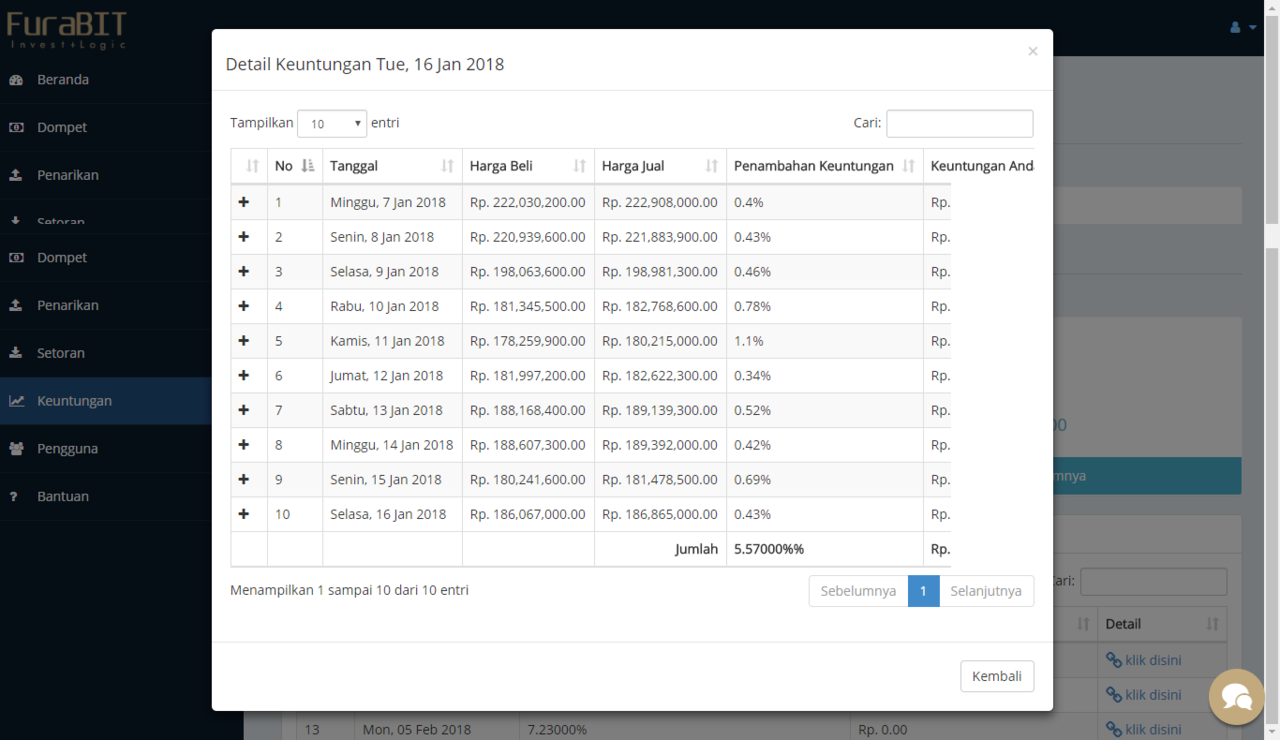Click the second Penarikan sidebar item
This screenshot has width=1280, height=740.
click(105, 305)
